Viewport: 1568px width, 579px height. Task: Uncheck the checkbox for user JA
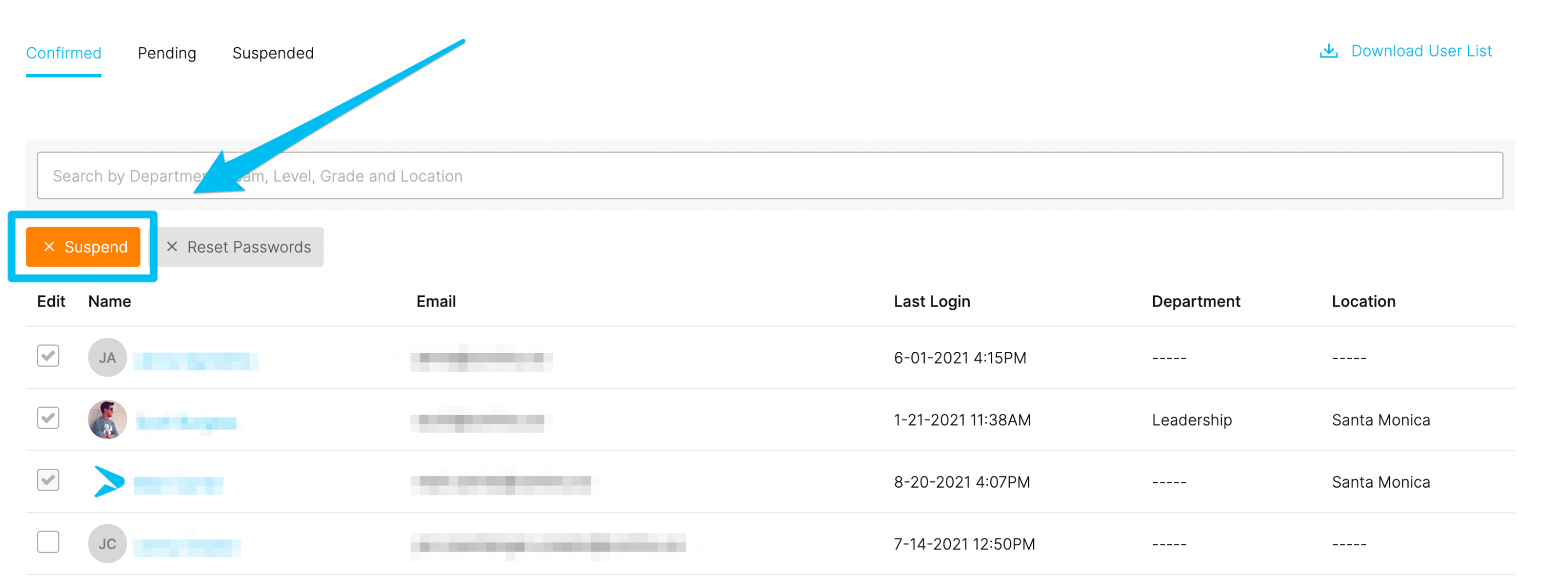click(x=48, y=356)
